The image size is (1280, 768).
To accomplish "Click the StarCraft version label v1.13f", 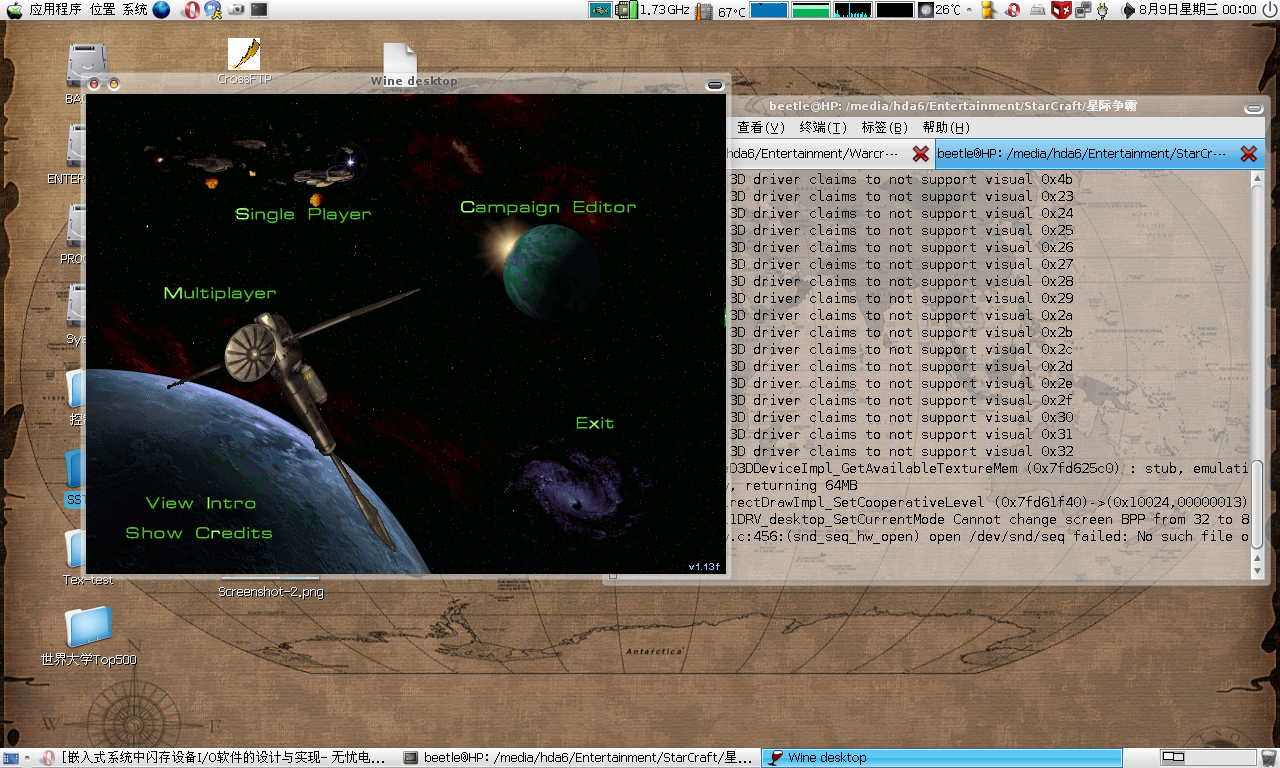I will tap(704, 566).
